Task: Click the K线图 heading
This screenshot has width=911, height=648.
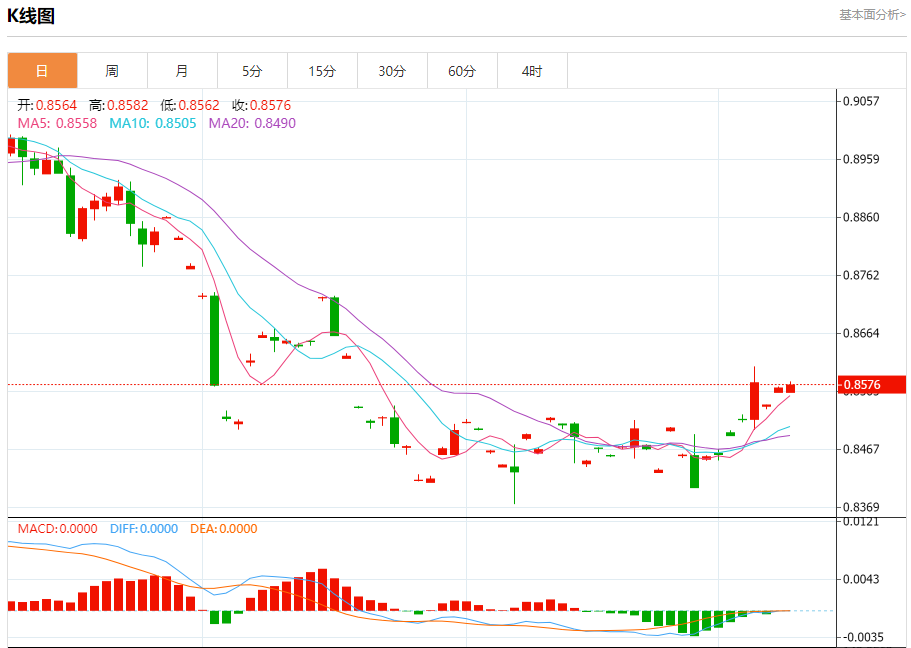Action: point(31,16)
